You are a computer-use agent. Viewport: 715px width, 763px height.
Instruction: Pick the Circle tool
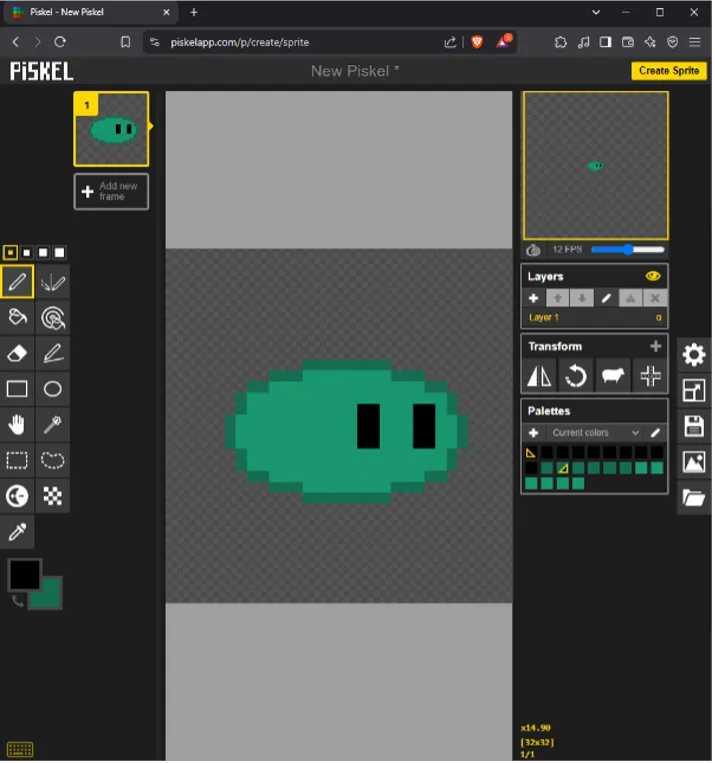(x=53, y=390)
